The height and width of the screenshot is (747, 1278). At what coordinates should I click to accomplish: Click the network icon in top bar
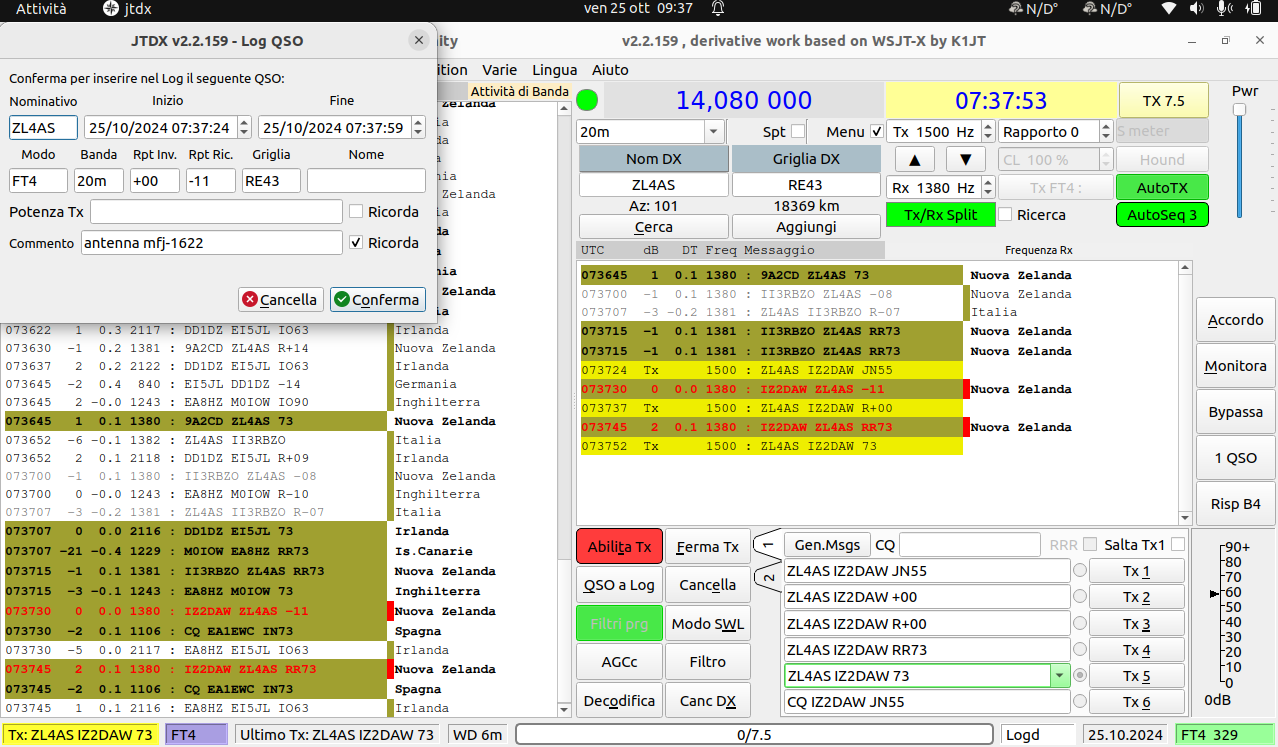[x=1169, y=9]
